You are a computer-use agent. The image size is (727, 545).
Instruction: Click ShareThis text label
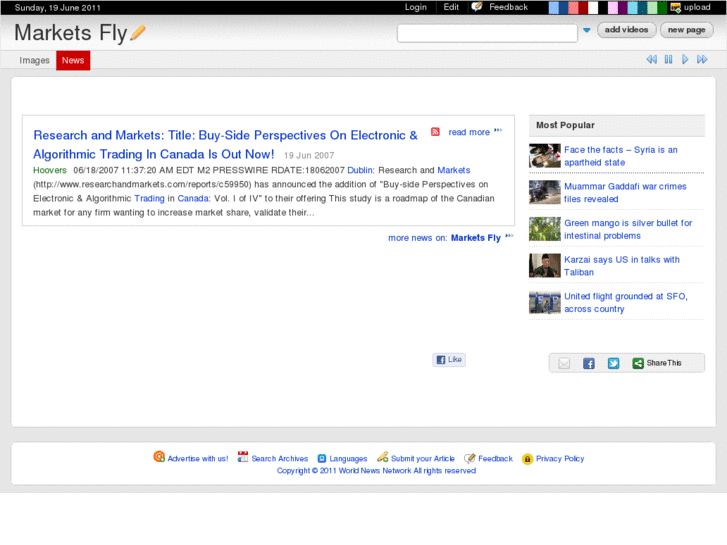664,363
